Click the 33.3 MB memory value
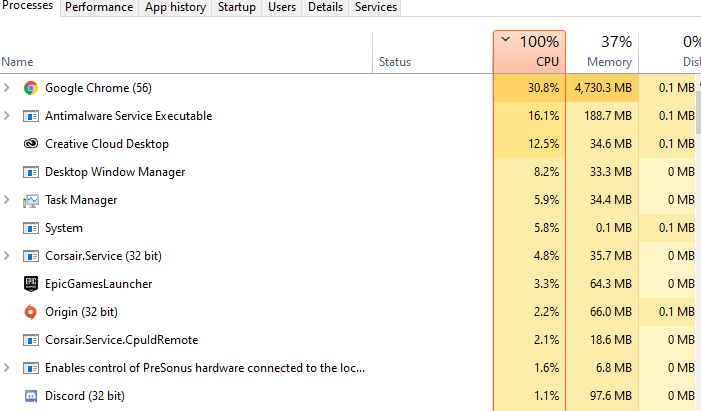This screenshot has width=701, height=411. (611, 172)
